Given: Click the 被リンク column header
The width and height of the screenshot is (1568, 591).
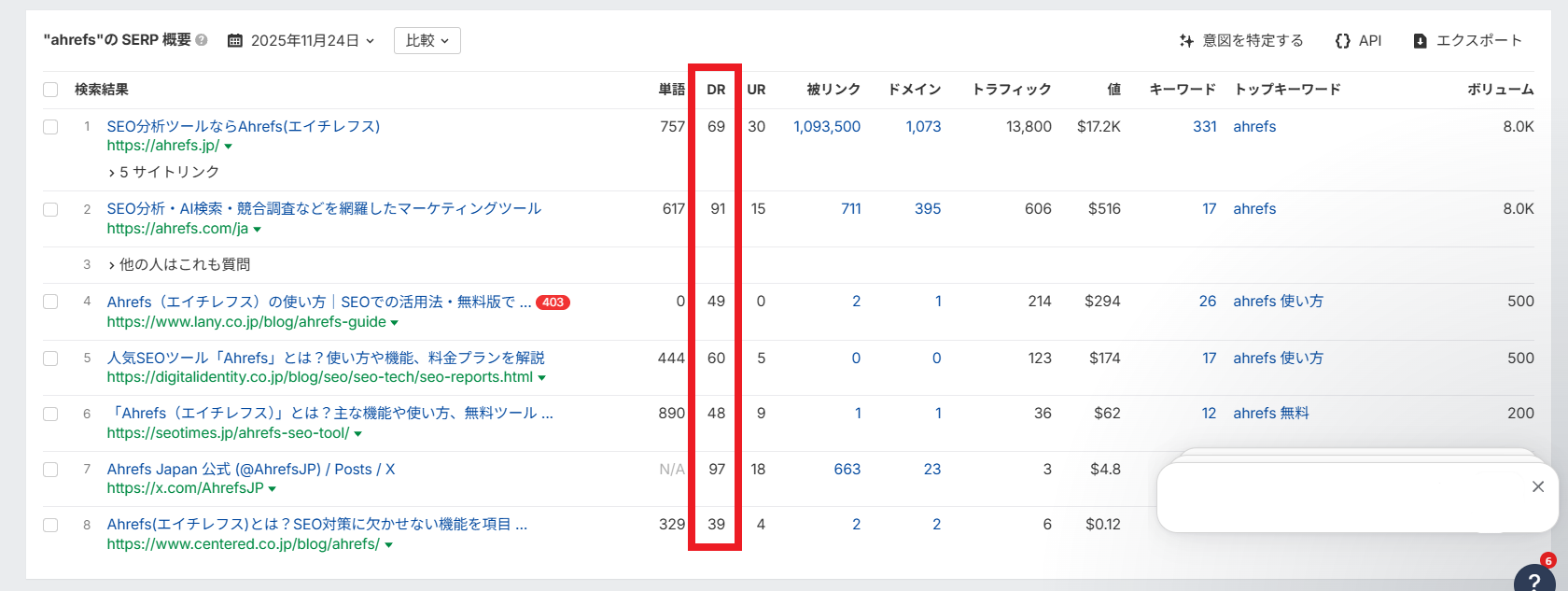Looking at the screenshot, I should (833, 90).
